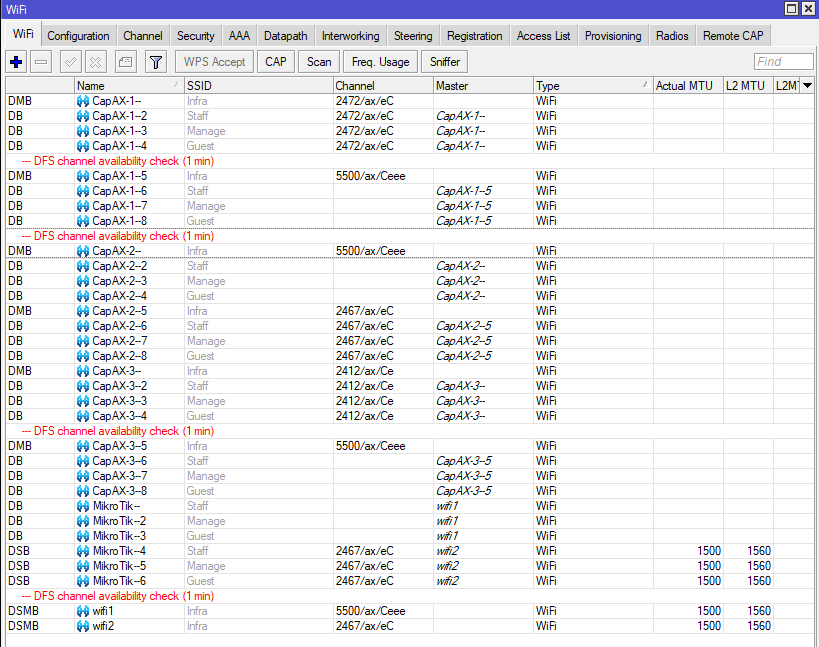Open the Security tab
Screen dimensions: 819x647
coord(195,36)
